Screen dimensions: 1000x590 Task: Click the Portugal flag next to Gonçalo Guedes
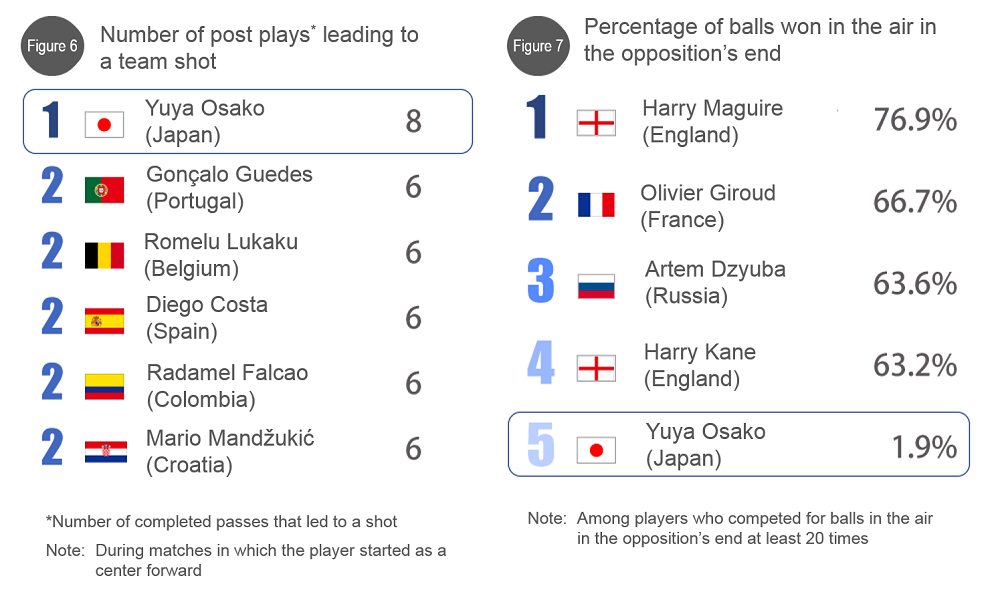[105, 190]
